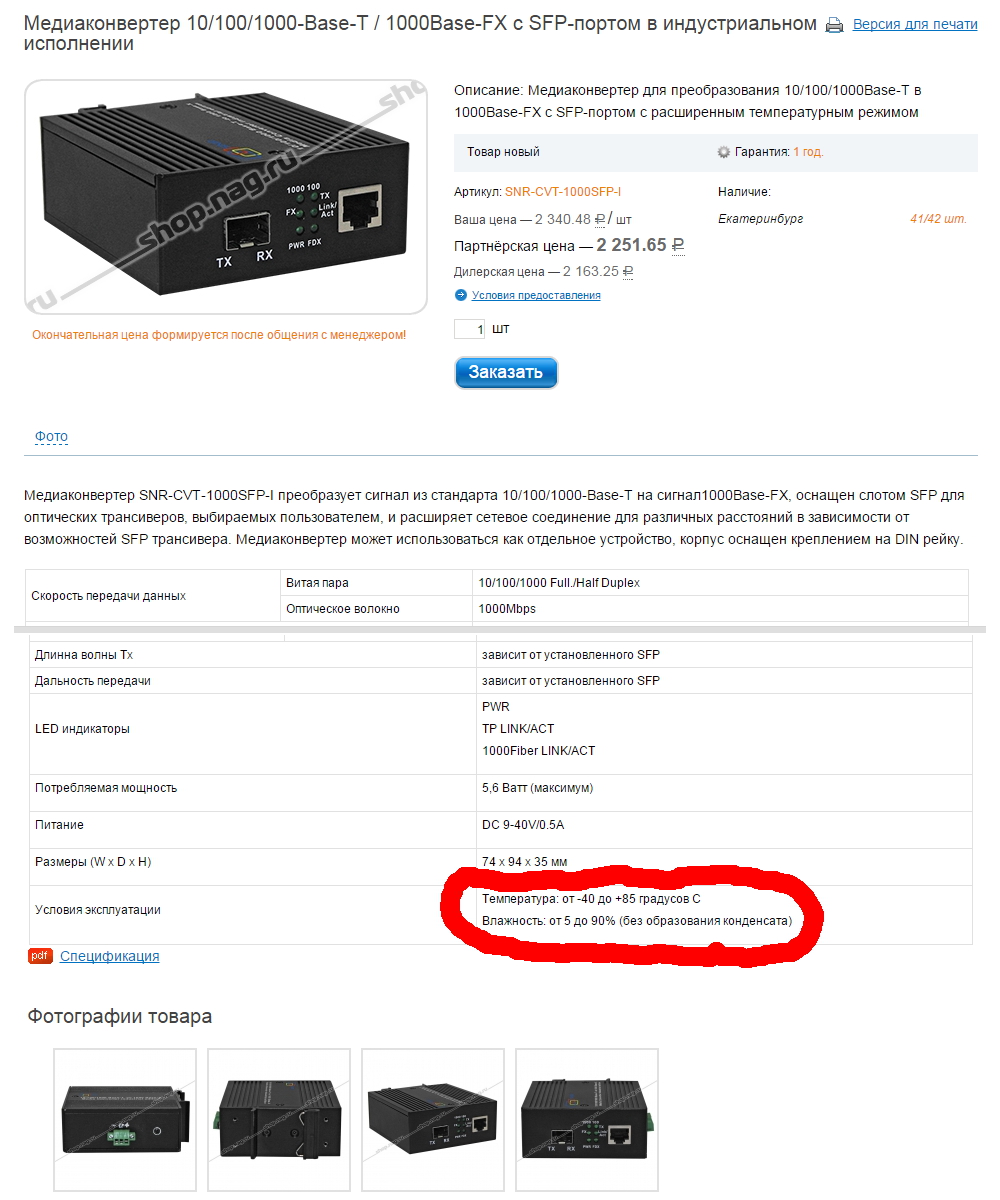Switch to the Фото tab
Viewport: 1000px width, 1200px height.
click(51, 437)
